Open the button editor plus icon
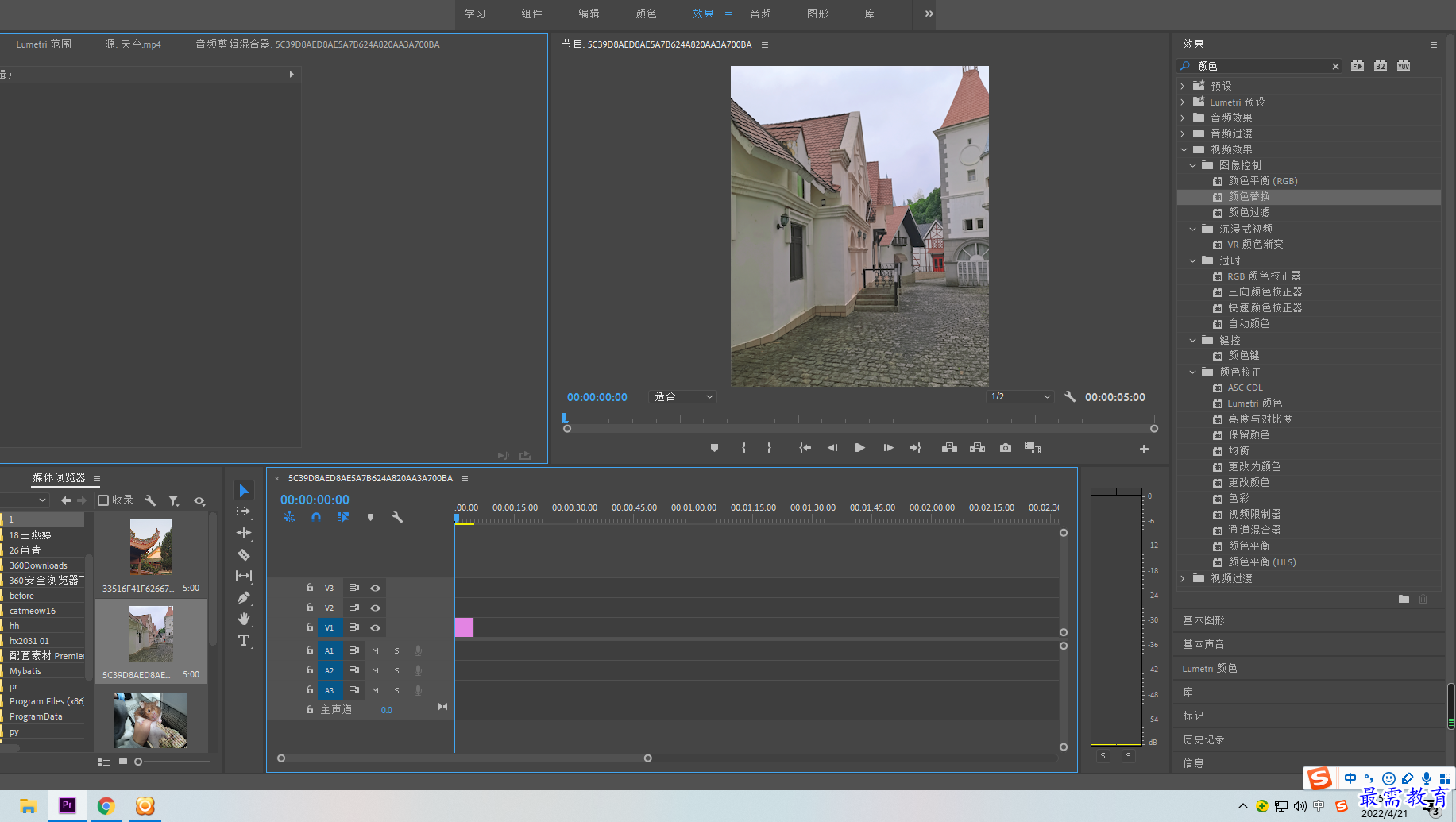Viewport: 1456px width, 822px height. tap(1144, 449)
